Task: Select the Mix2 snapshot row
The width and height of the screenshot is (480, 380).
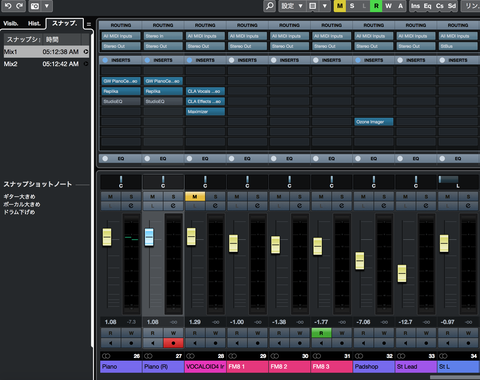Action: click(x=46, y=64)
